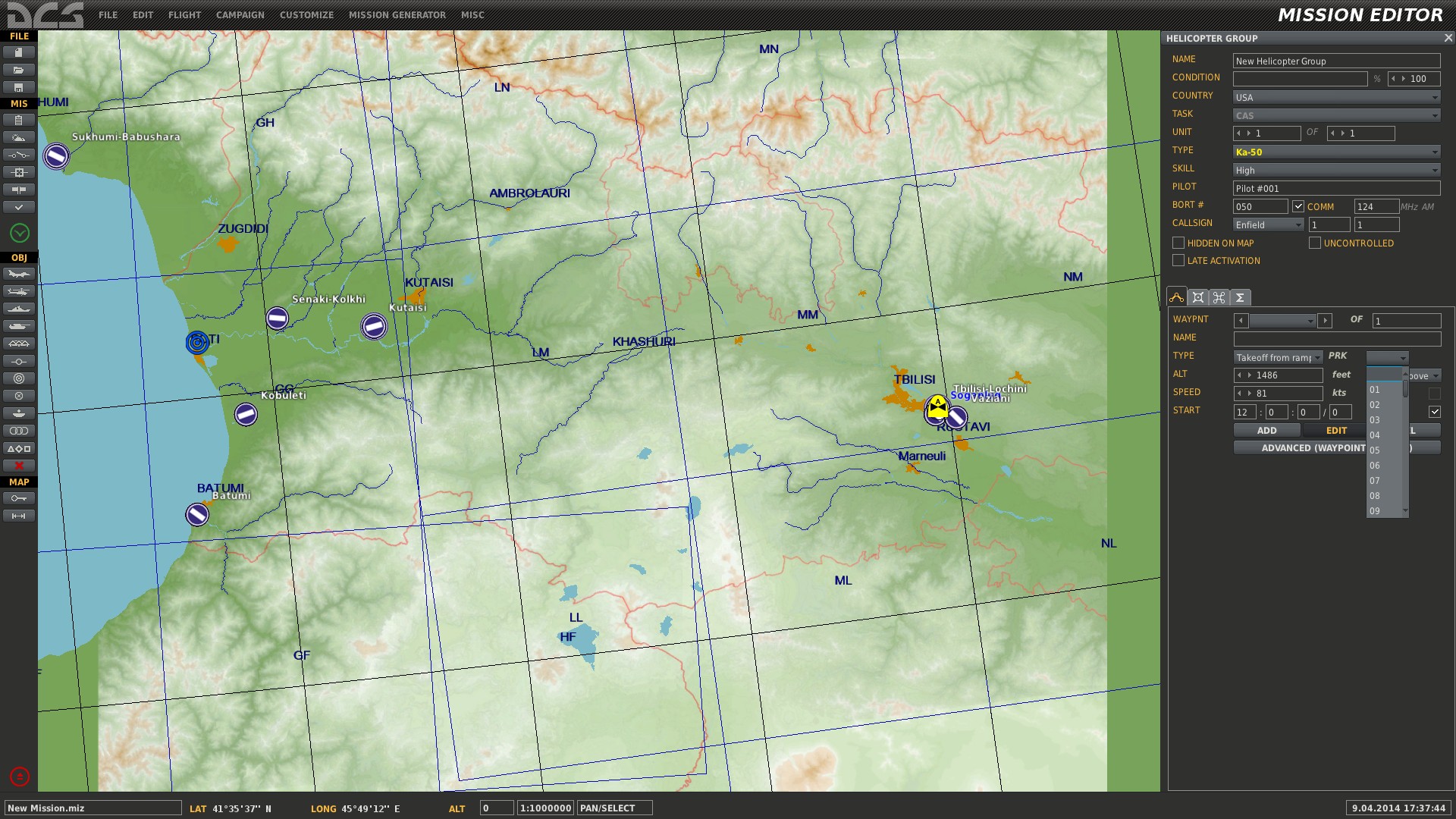1456x819 pixels.
Task: Select the airplane group tool
Action: [19, 274]
